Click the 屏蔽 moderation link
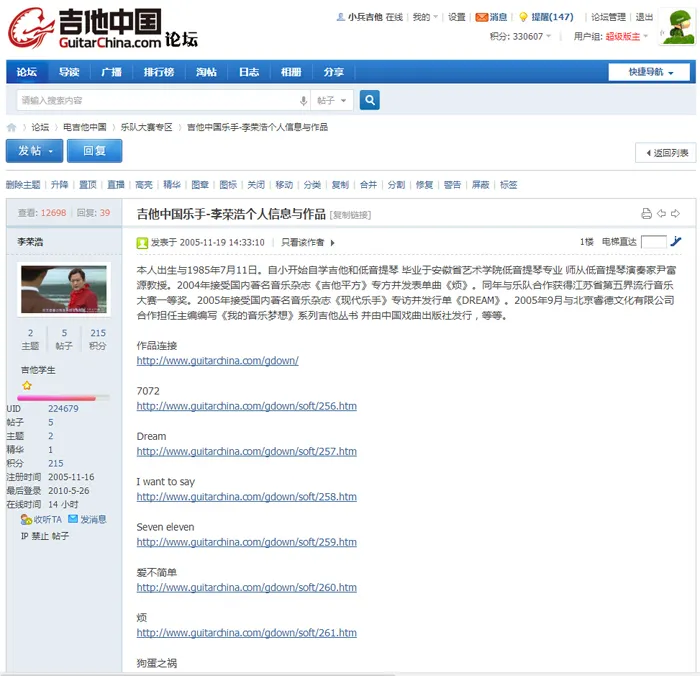 tap(481, 185)
